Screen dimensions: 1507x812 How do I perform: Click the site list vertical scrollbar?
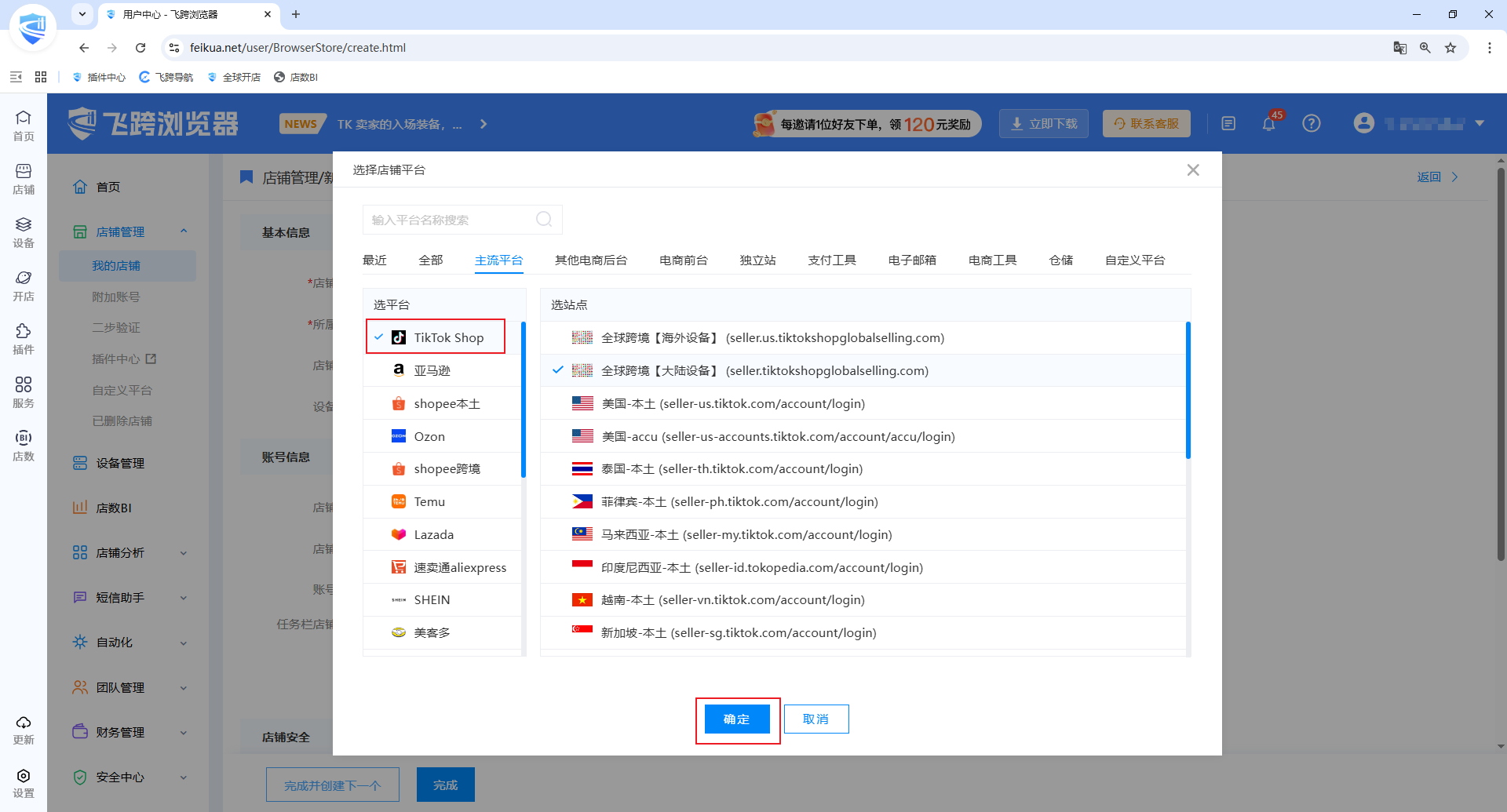click(1188, 390)
